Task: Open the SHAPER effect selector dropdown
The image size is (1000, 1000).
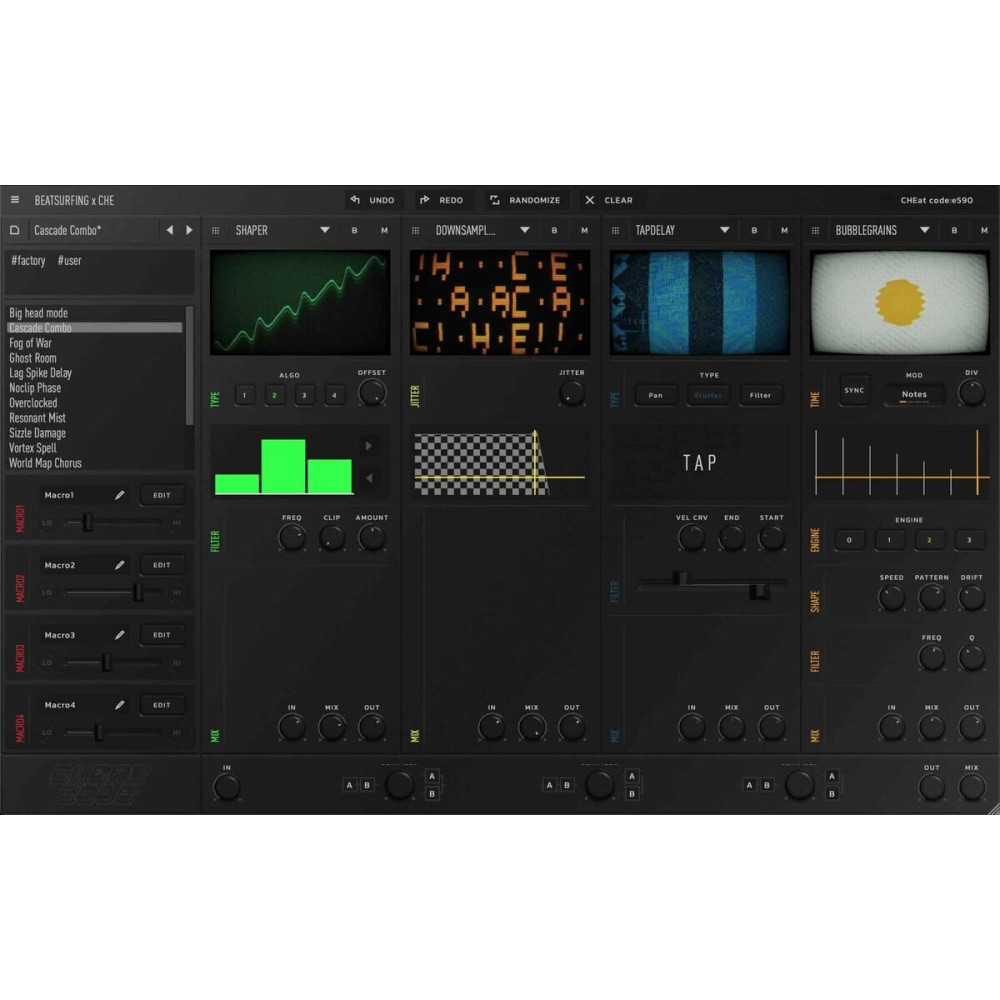Action: pyautogui.click(x=325, y=230)
